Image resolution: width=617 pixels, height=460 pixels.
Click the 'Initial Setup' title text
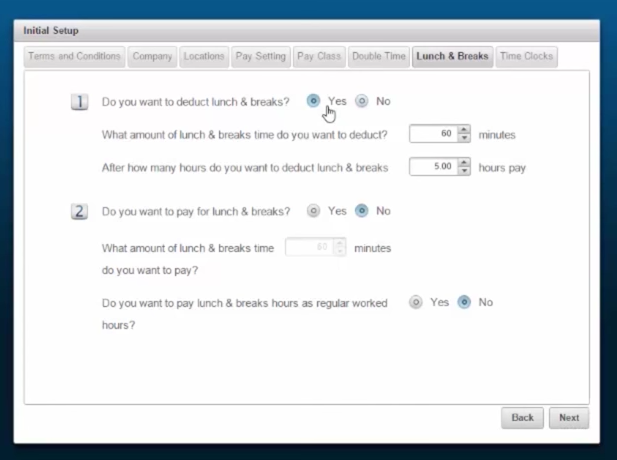pos(51,31)
